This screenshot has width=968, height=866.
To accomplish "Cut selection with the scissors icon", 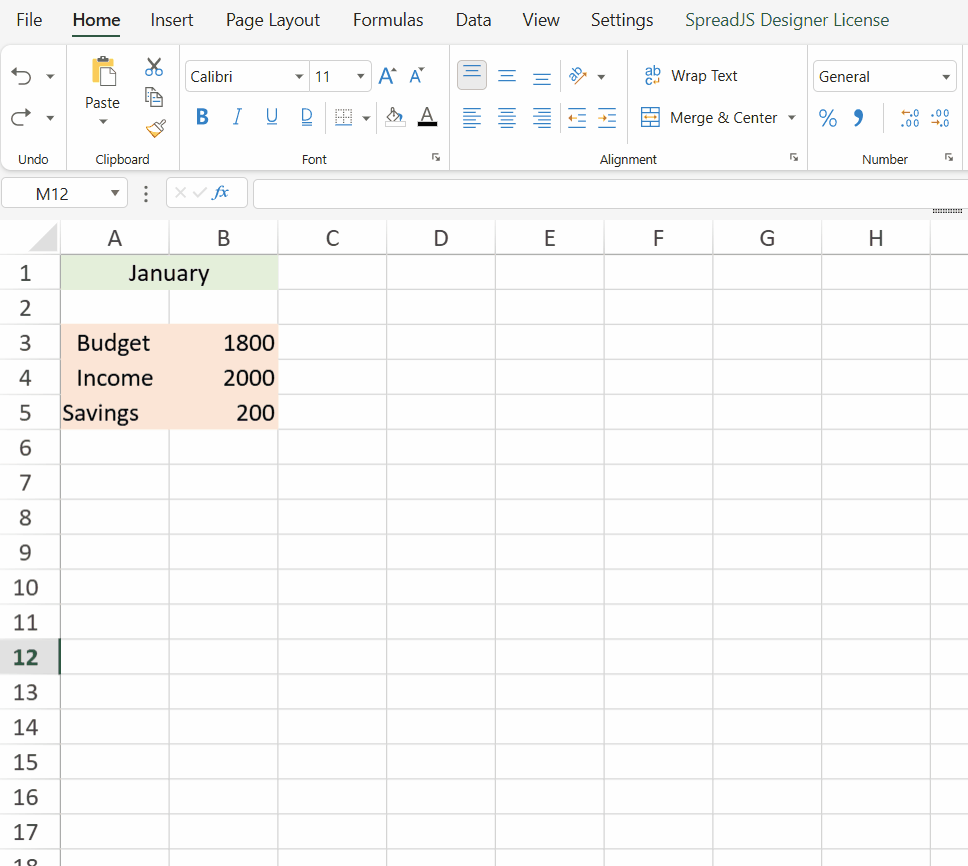I will (x=154, y=67).
